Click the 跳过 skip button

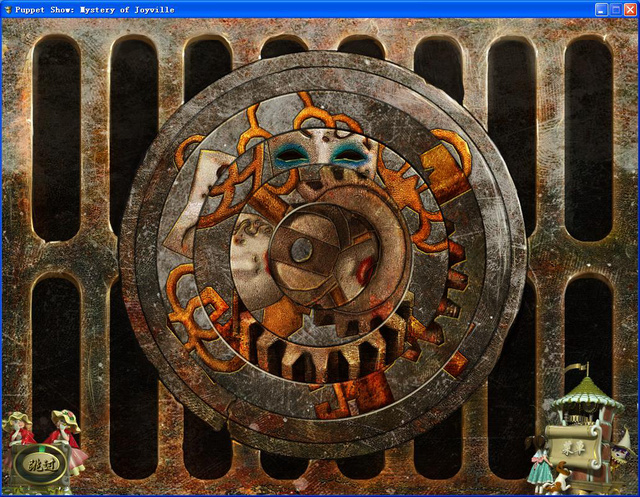[41, 465]
